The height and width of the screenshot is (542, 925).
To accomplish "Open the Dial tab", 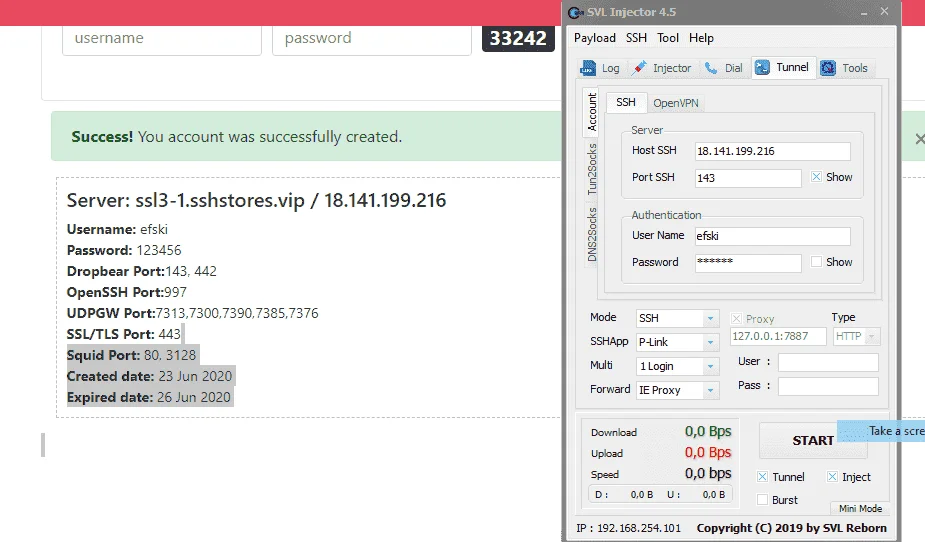I will click(723, 68).
